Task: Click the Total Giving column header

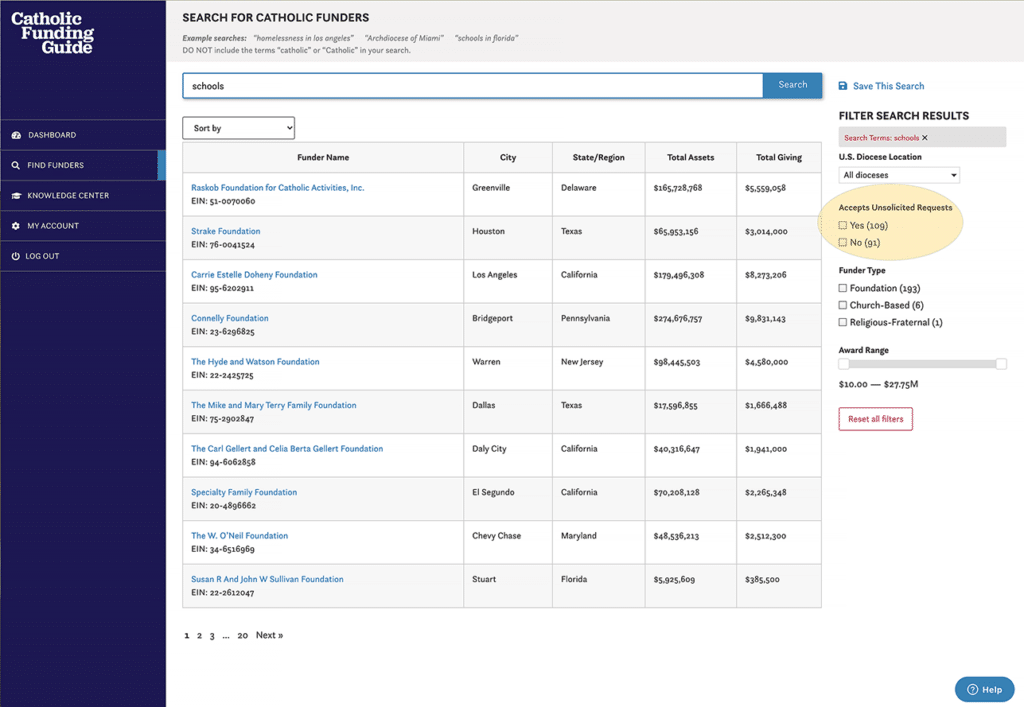Action: tap(778, 157)
